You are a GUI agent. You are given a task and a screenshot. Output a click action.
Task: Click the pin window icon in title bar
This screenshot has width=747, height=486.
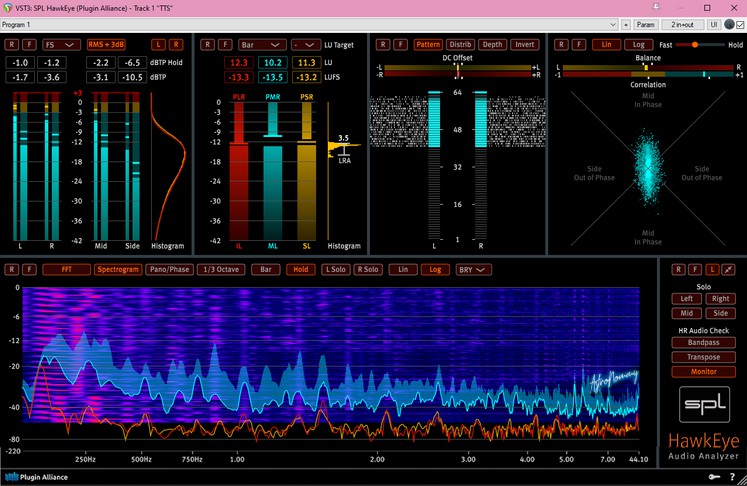656,8
